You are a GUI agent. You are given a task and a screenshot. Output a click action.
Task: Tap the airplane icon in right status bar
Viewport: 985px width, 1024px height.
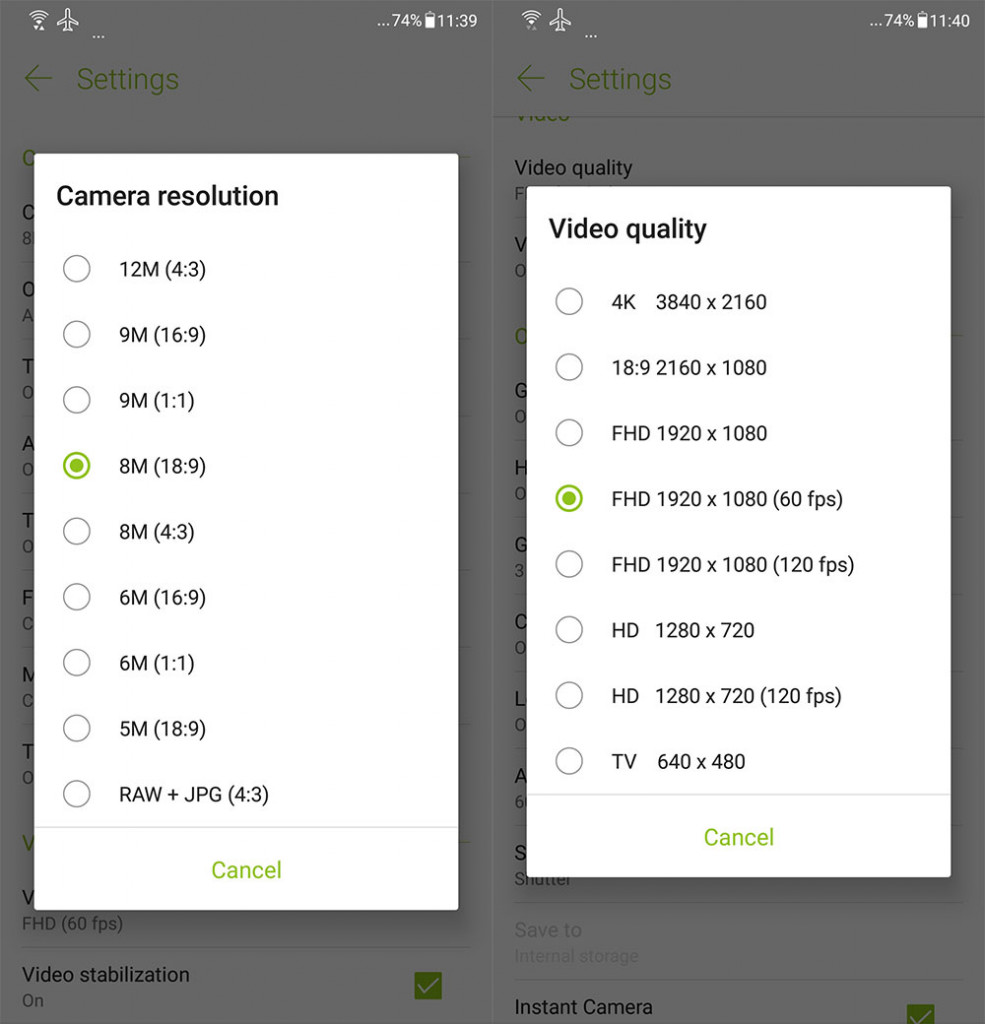tap(560, 20)
